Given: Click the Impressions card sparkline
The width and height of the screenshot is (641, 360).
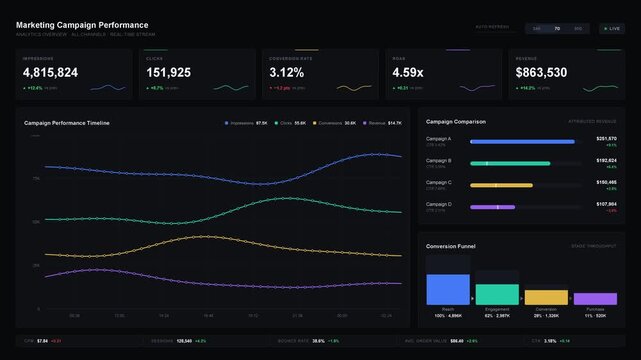Looking at the screenshot, I should tap(108, 87).
